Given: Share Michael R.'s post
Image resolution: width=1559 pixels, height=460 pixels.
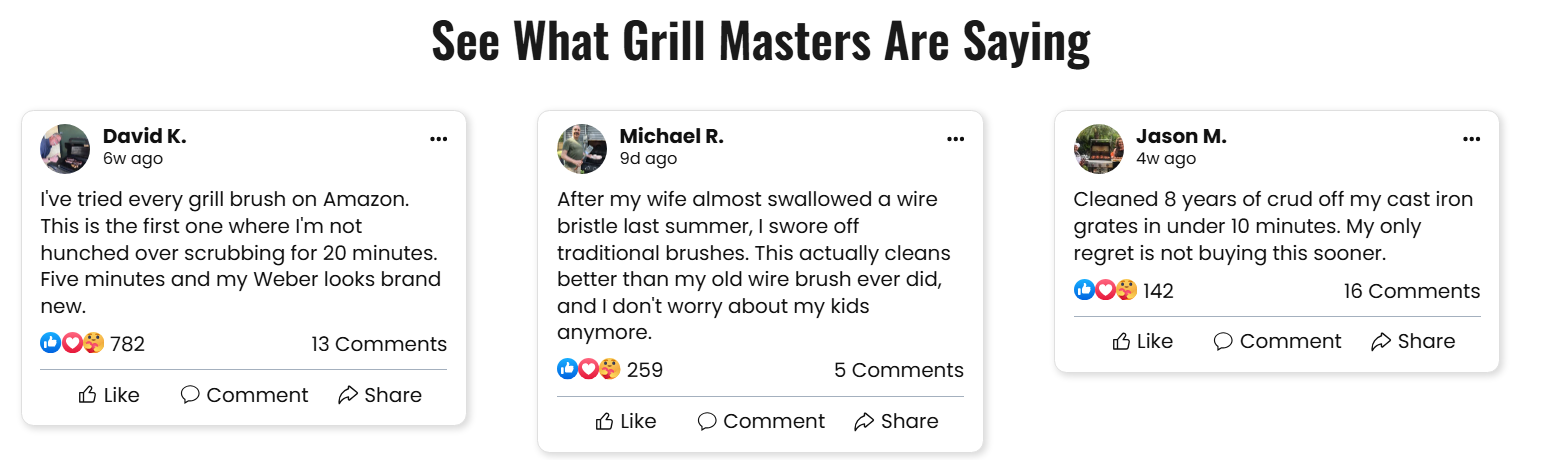Looking at the screenshot, I should click(896, 421).
